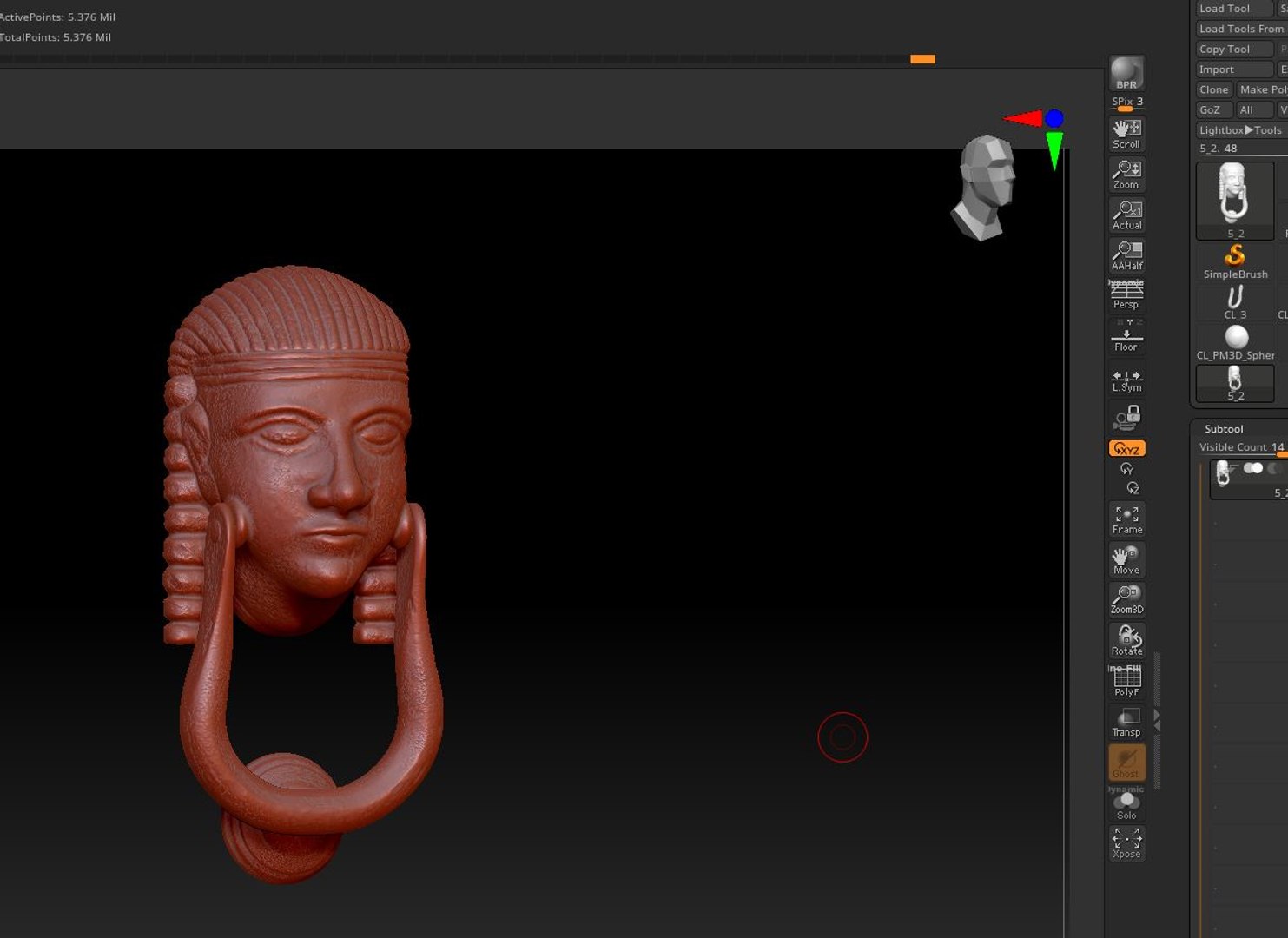Image resolution: width=1288 pixels, height=938 pixels.
Task: Pick the CL_3 tool
Action: click(x=1235, y=303)
